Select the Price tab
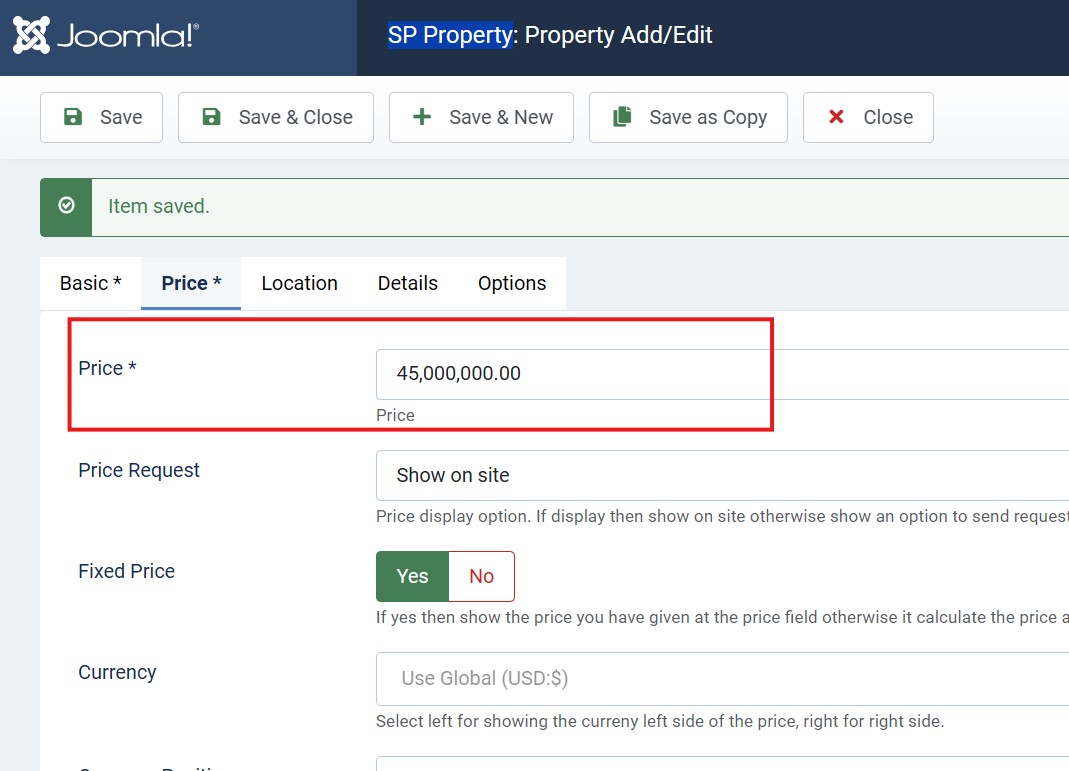The height and width of the screenshot is (771, 1069). pos(191,283)
